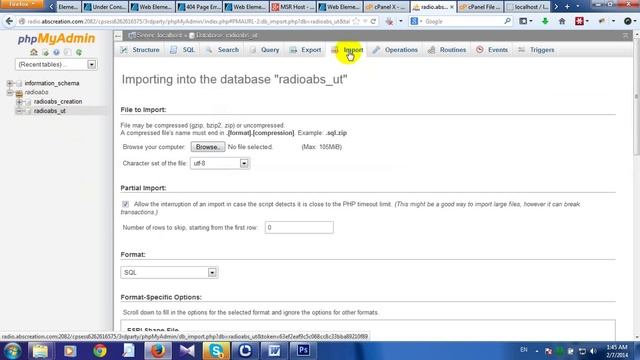The image size is (640, 360).
Task: Click the Firefox Home toolbar icon
Action: 562,21
